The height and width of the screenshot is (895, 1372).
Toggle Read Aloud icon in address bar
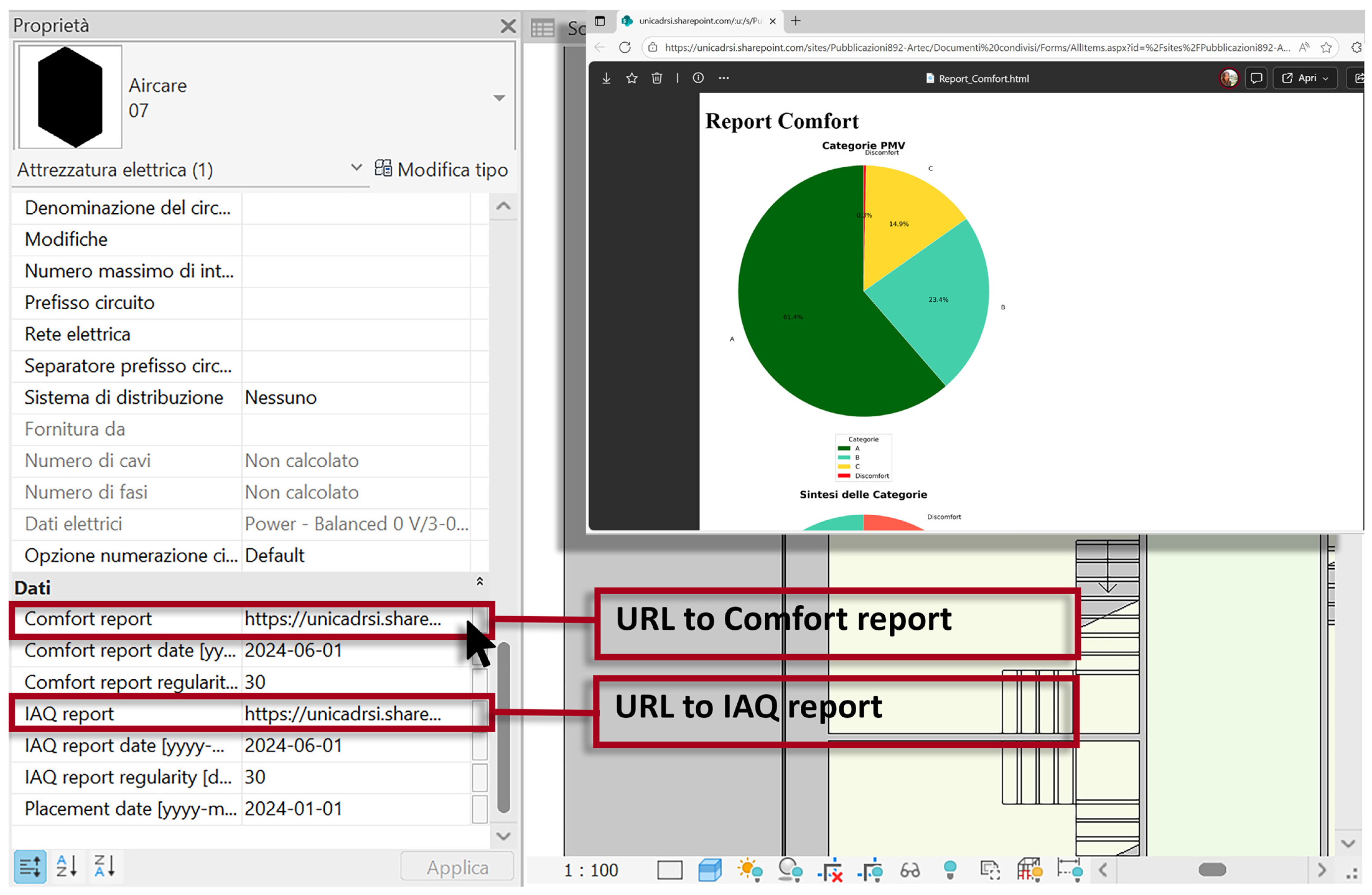point(1304,47)
